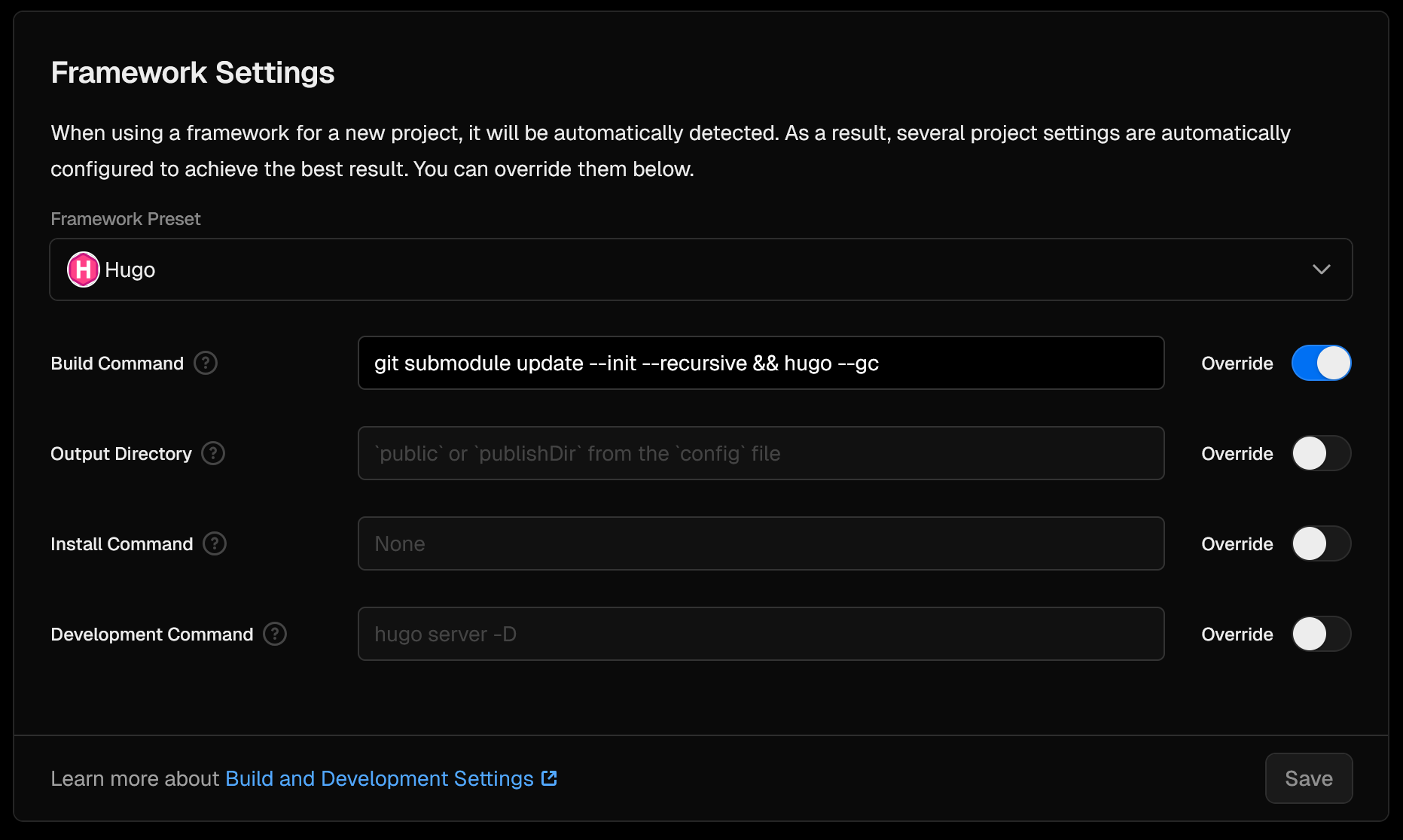1403x840 pixels.
Task: Open the Framework Preset Hugo dropdown
Action: point(701,269)
